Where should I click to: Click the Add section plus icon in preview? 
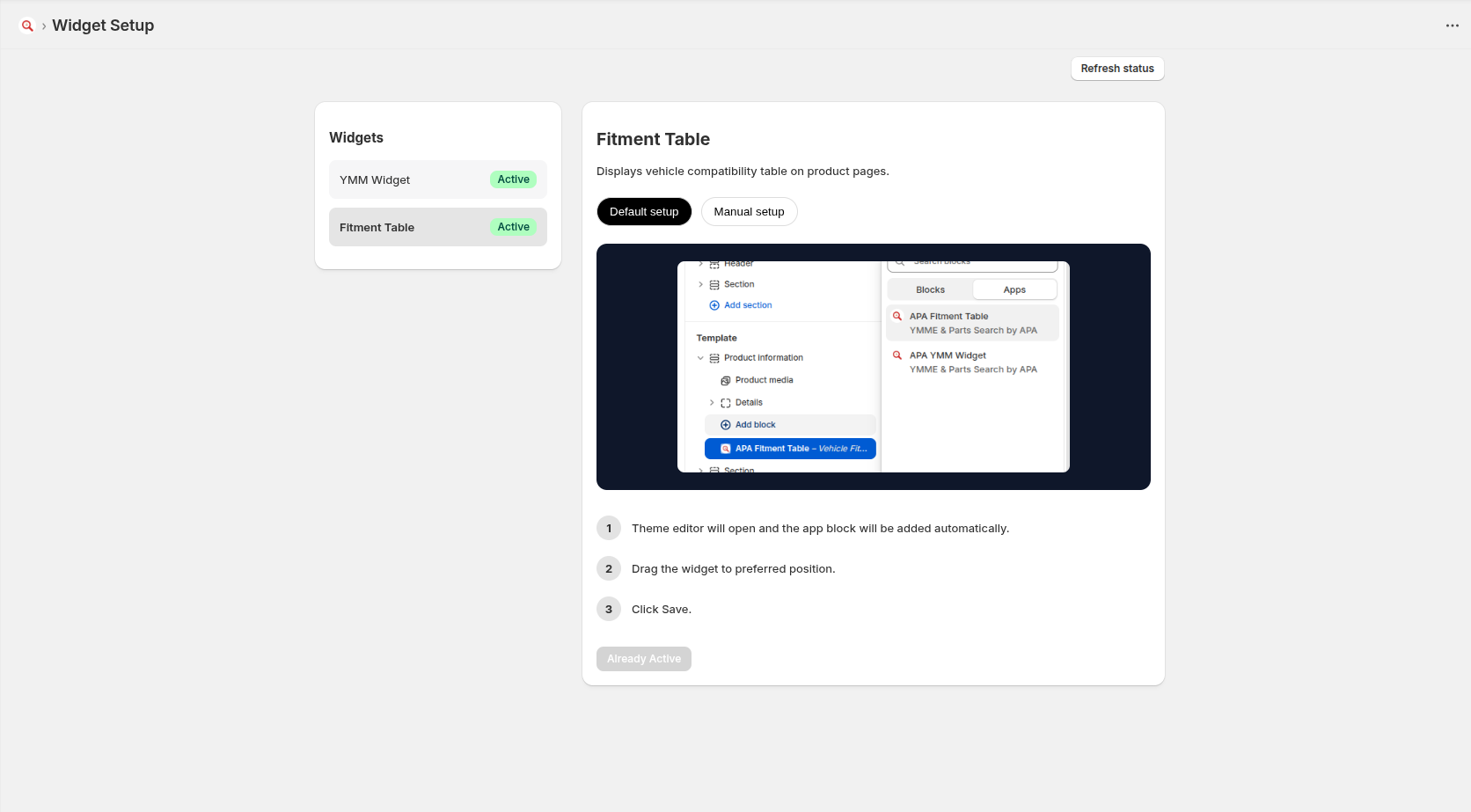[714, 305]
